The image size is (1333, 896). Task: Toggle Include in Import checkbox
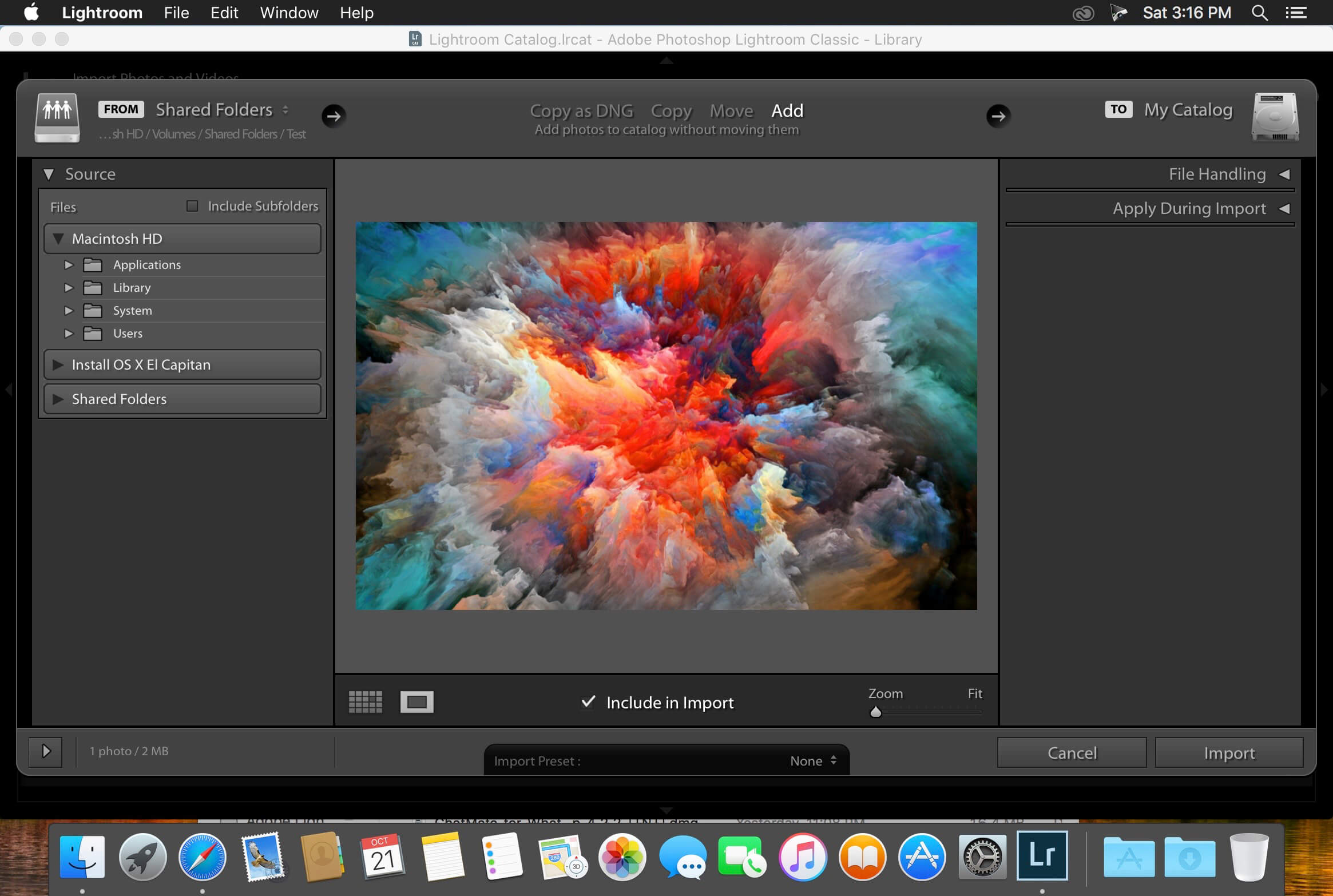click(x=589, y=701)
